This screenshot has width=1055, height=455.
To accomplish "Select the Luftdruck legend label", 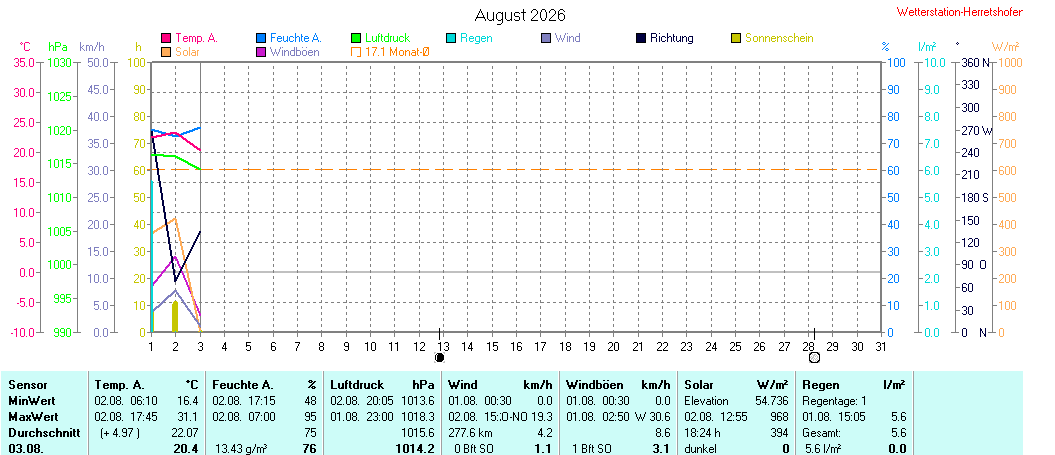I will tap(388, 38).
